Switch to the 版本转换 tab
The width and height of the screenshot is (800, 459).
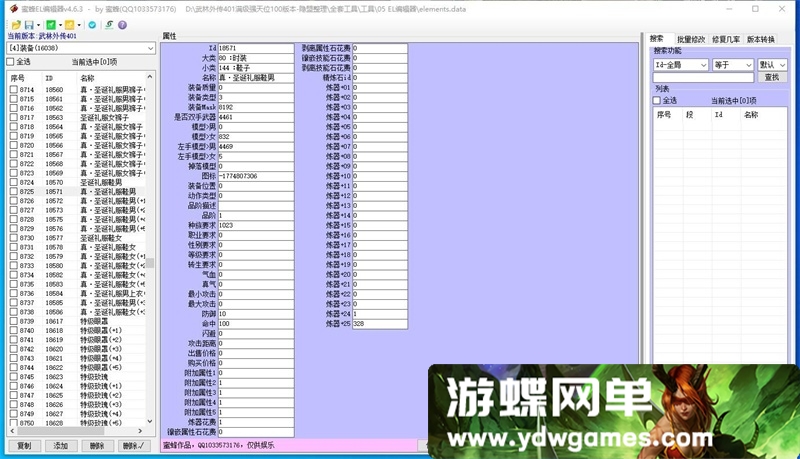pos(761,39)
